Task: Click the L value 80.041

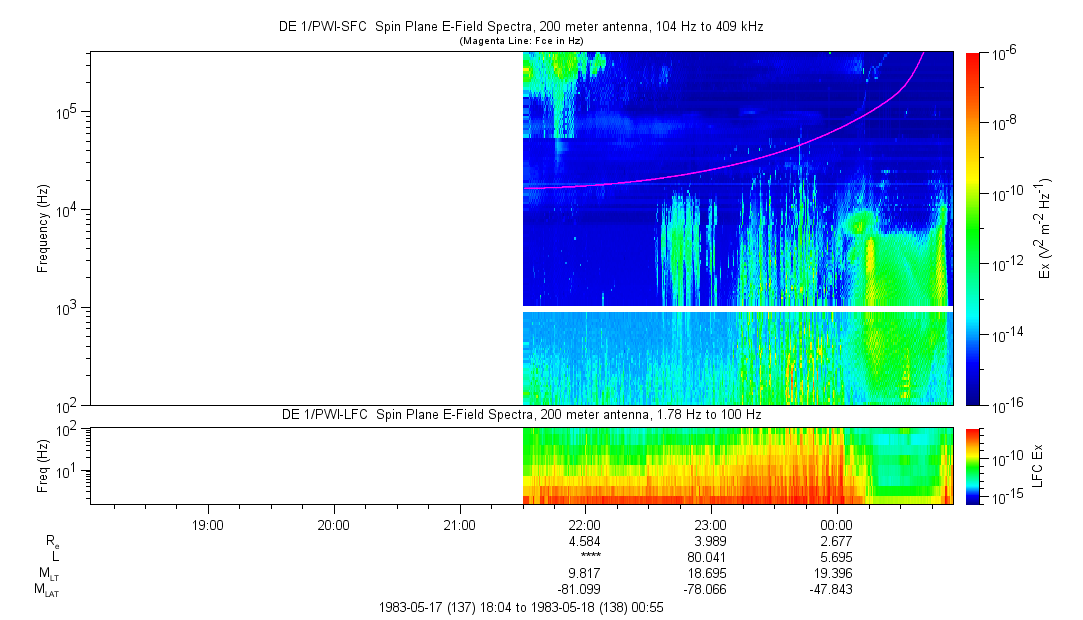Action: tap(705, 557)
